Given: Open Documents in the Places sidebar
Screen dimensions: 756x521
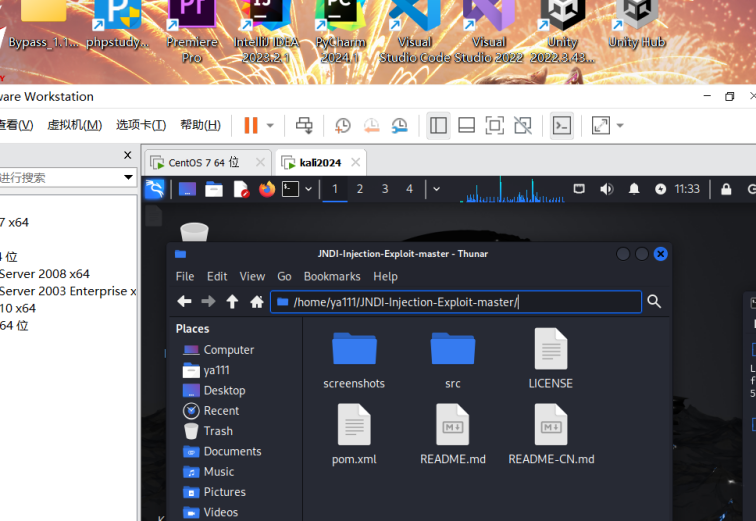Looking at the screenshot, I should pos(232,451).
